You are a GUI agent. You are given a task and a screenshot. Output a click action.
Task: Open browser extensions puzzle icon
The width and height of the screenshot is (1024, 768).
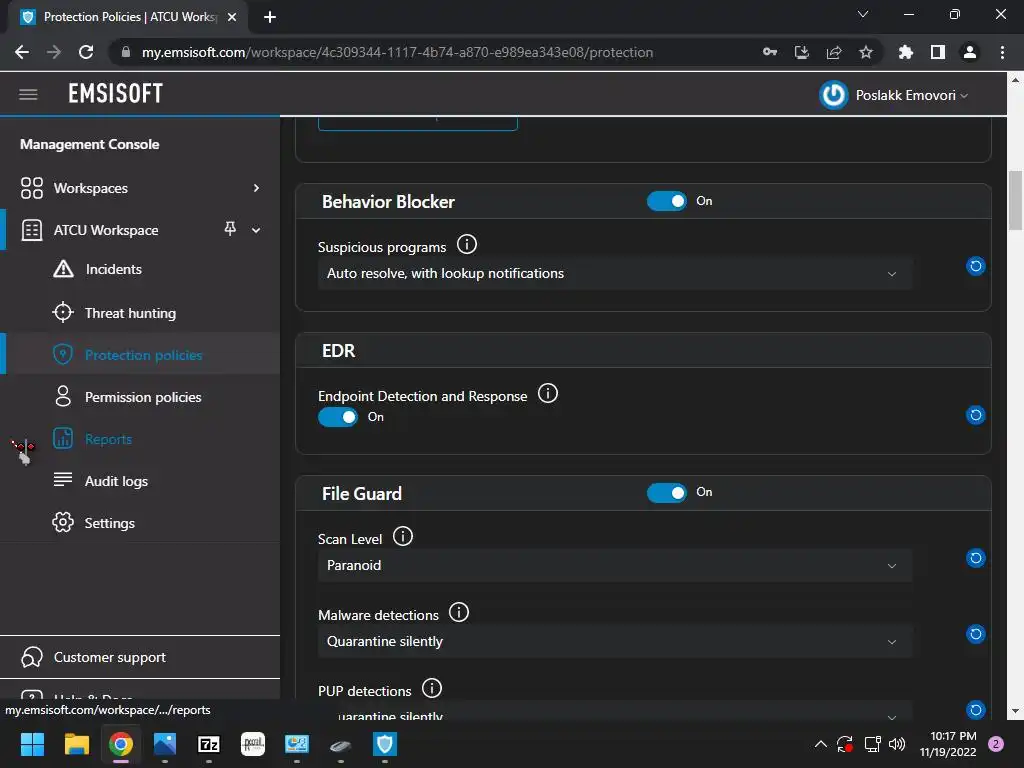[905, 52]
